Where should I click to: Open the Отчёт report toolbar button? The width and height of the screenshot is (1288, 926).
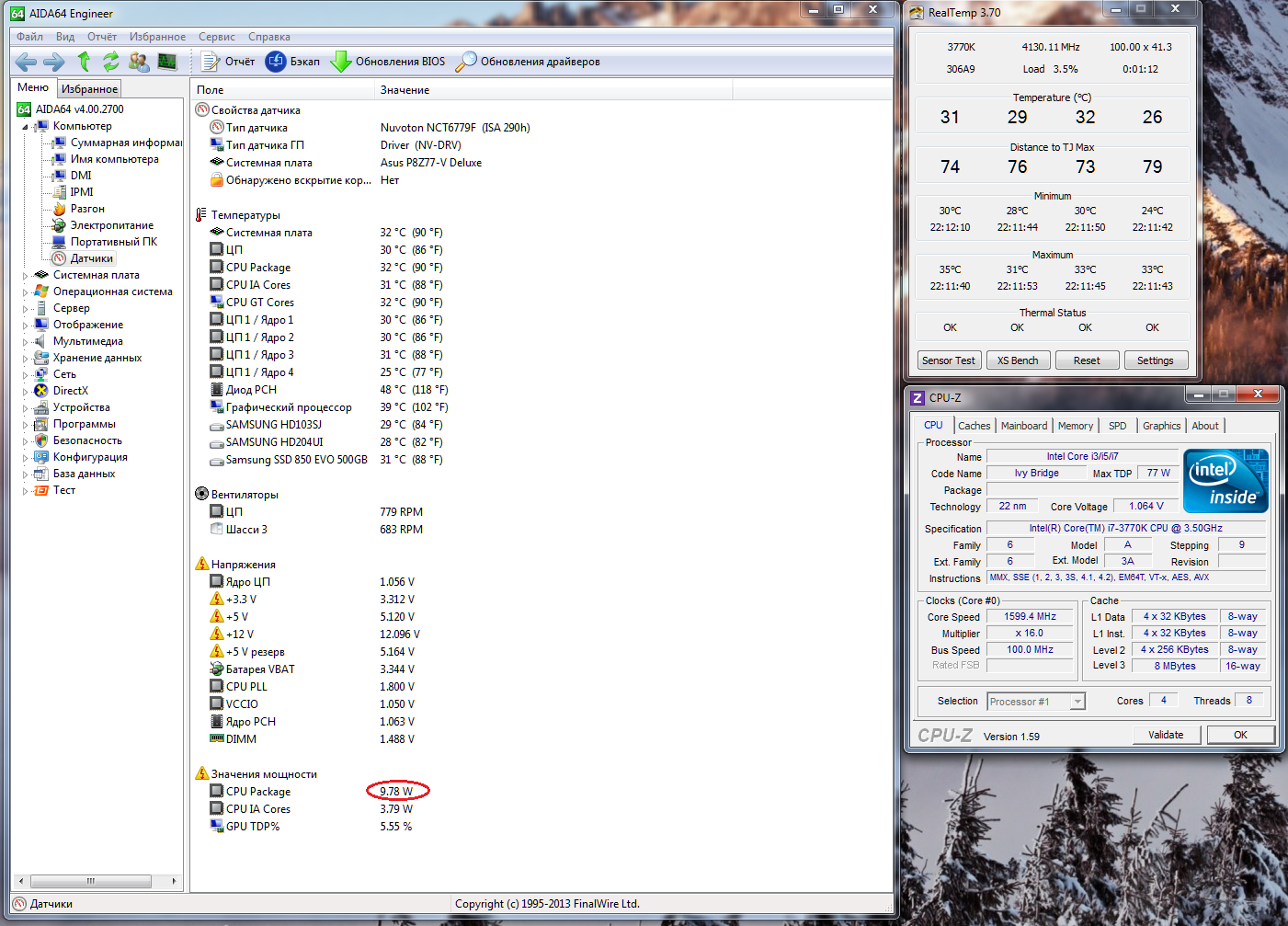[x=228, y=62]
